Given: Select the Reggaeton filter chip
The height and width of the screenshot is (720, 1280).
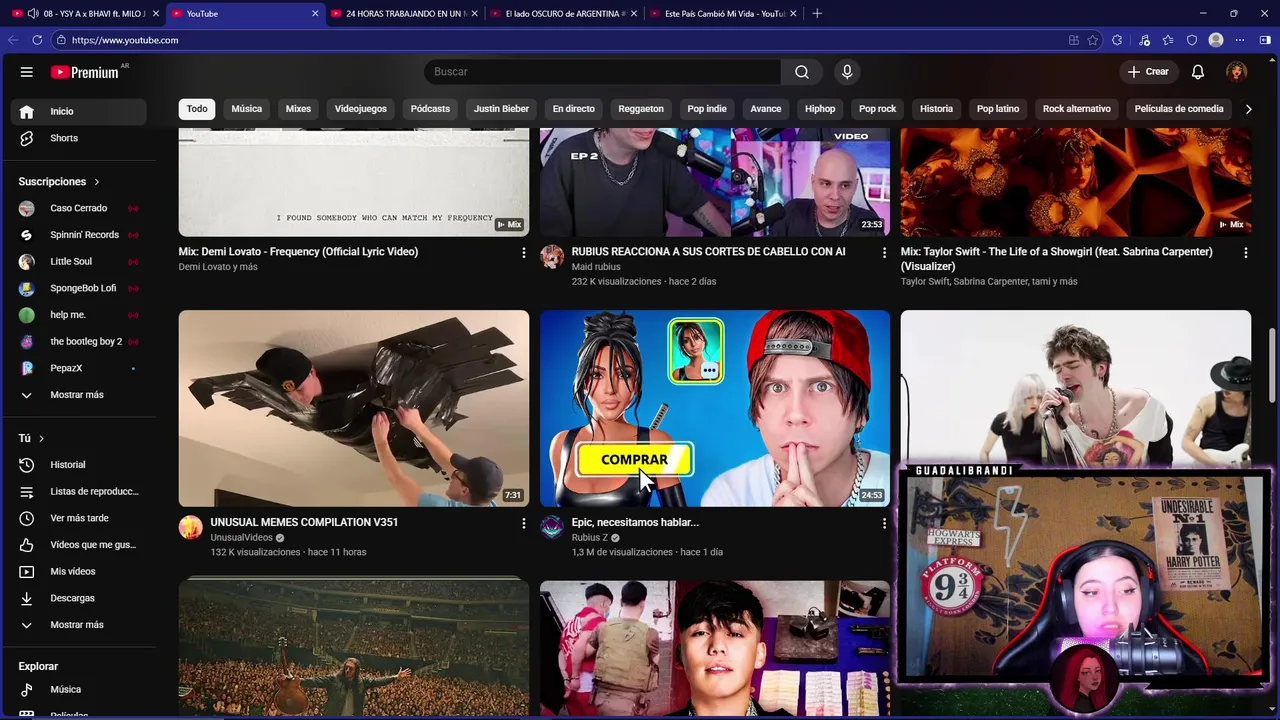Looking at the screenshot, I should [641, 109].
